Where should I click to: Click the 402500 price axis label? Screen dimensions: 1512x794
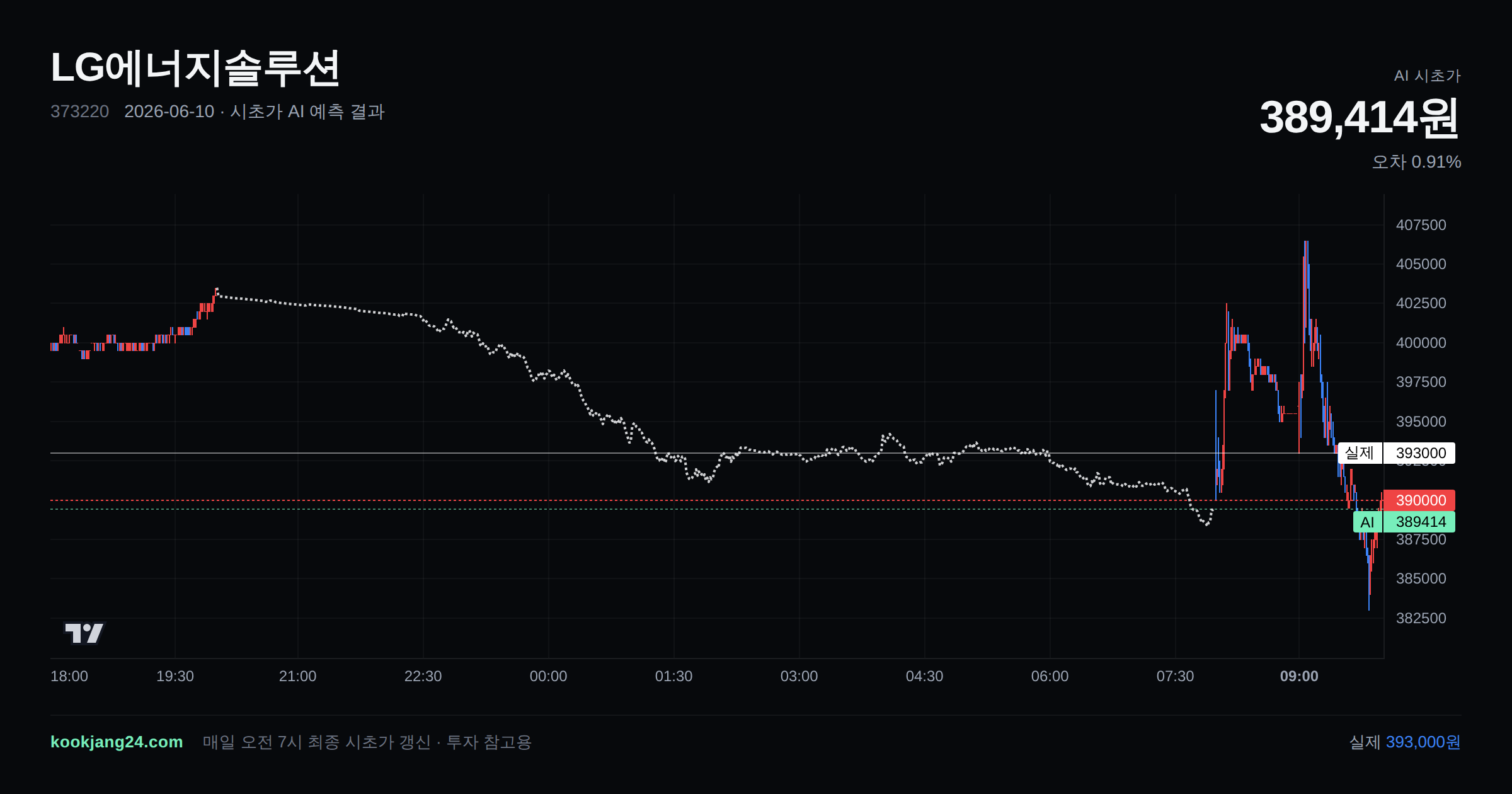coord(1421,303)
